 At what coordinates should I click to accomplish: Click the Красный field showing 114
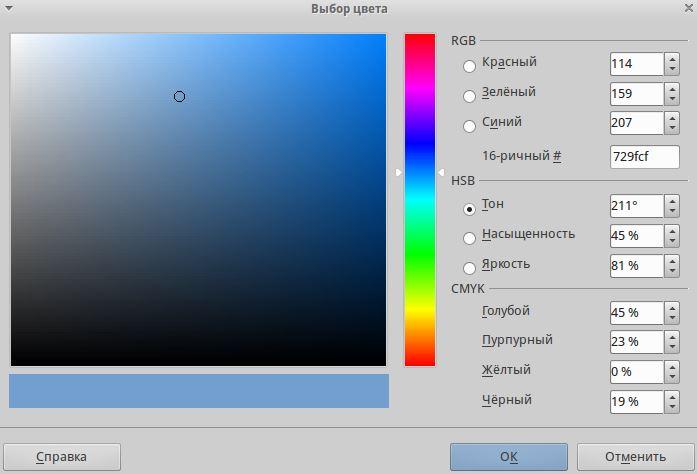(x=637, y=64)
